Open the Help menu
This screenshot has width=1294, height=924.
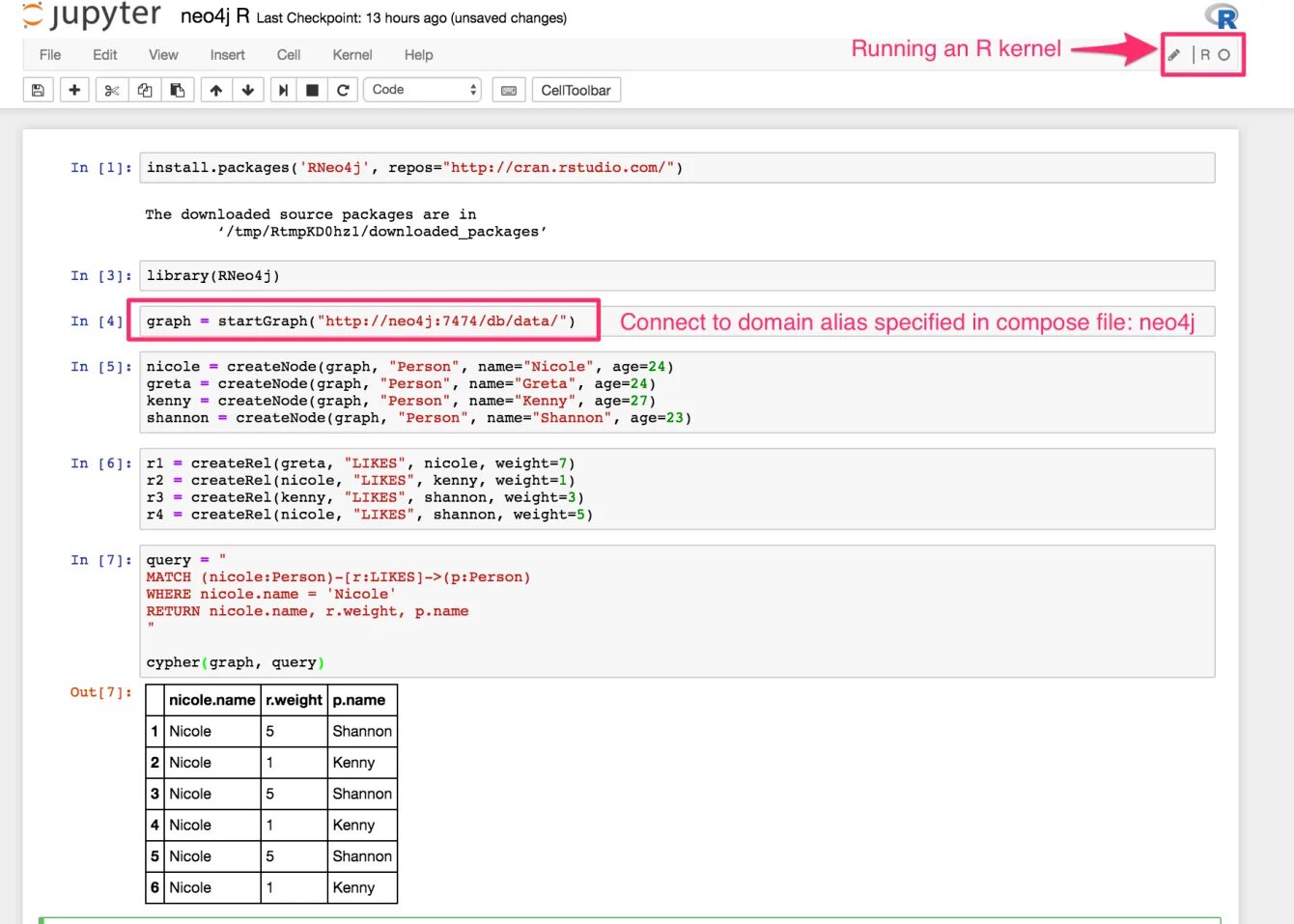click(418, 55)
